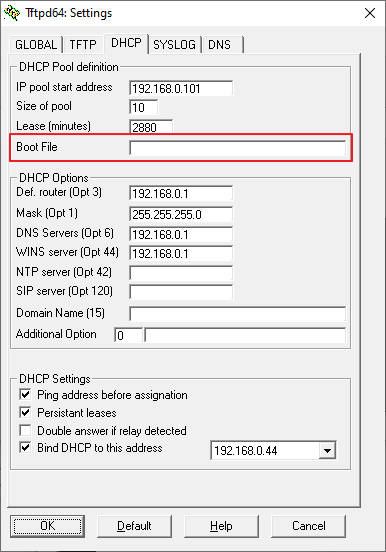Click the 'Lease (minutes)' label
386x552 pixels.
(x=54, y=126)
